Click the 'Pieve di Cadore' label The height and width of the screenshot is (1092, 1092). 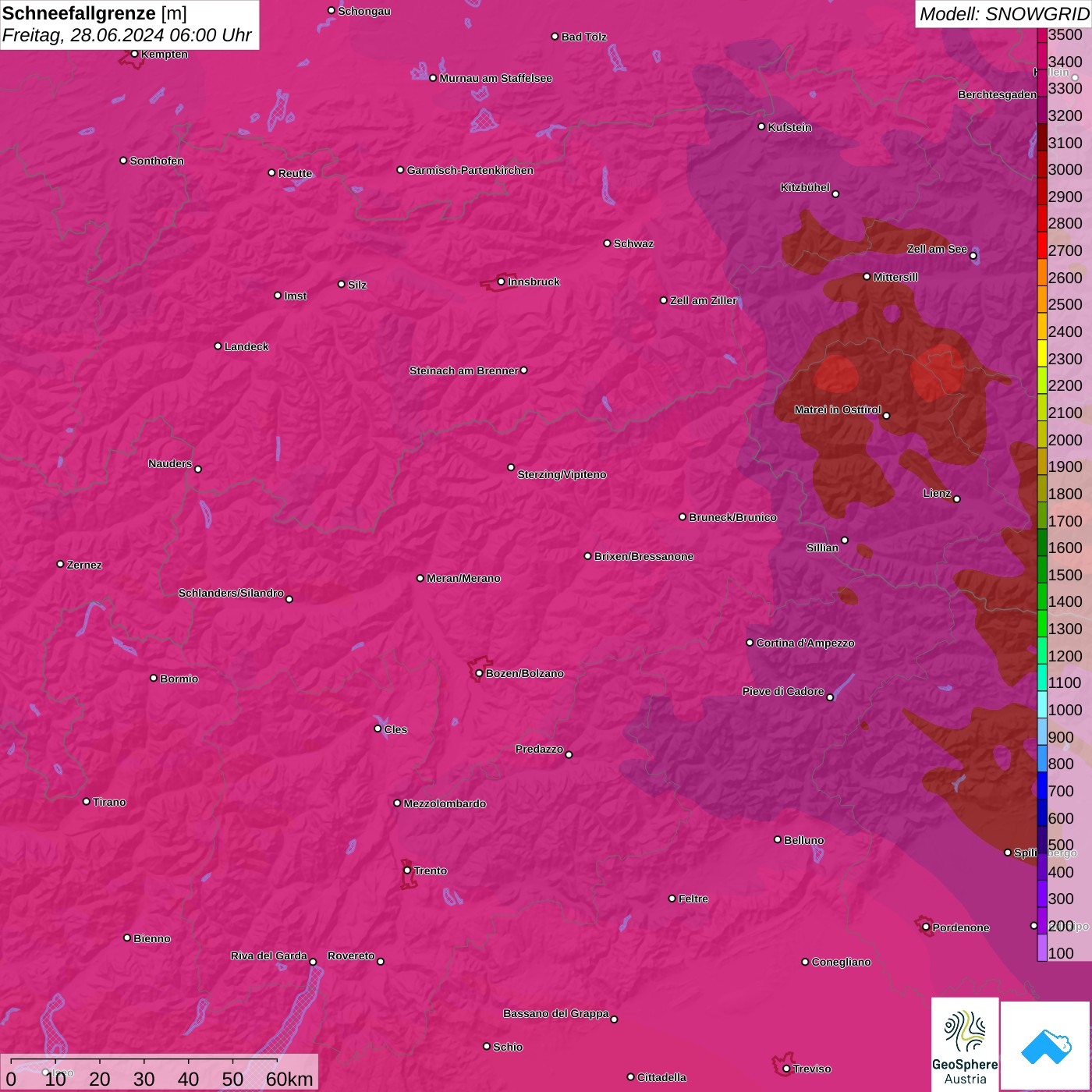click(x=783, y=691)
